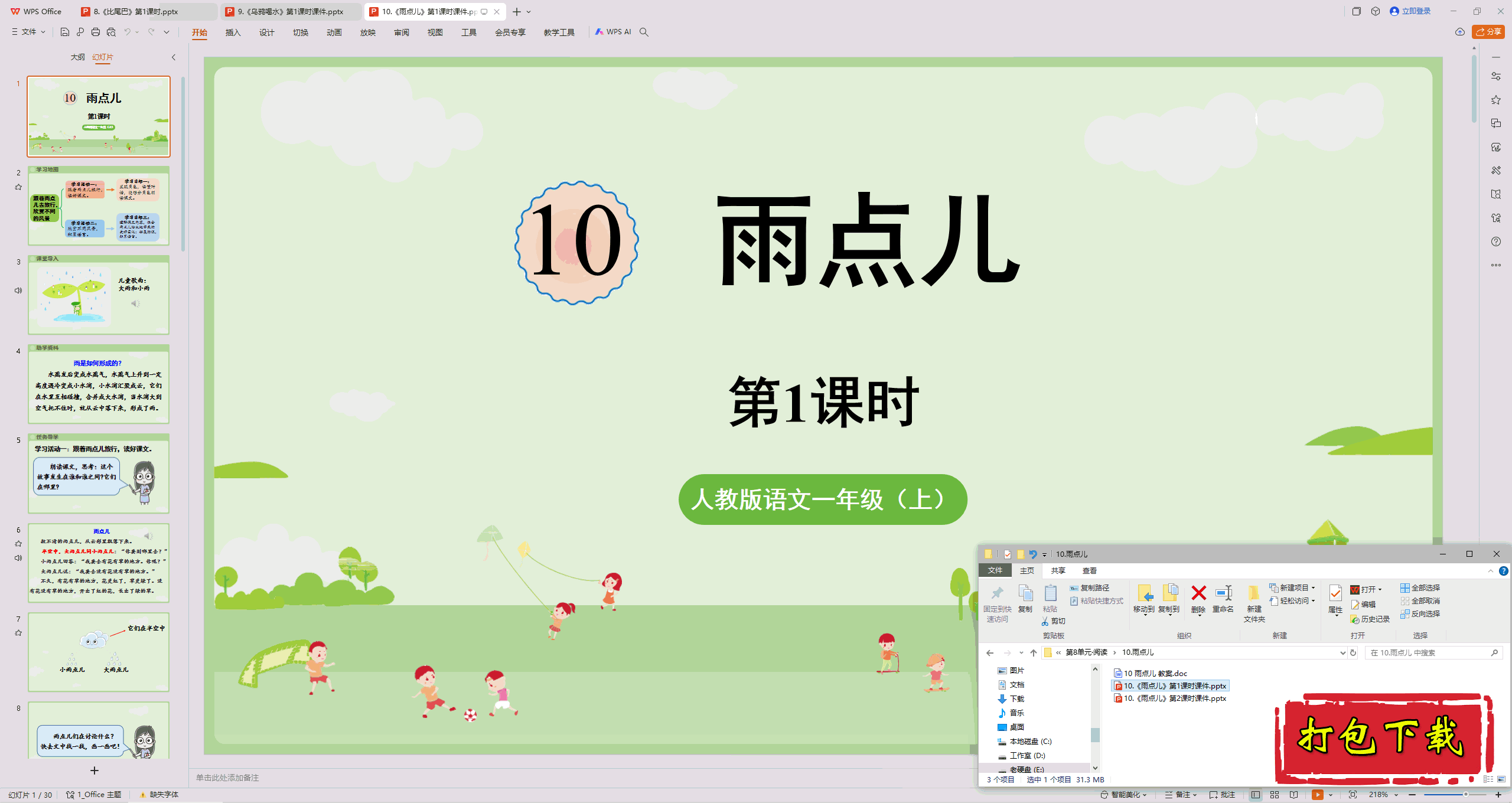Click the 立即登录 login button

tap(1410, 11)
